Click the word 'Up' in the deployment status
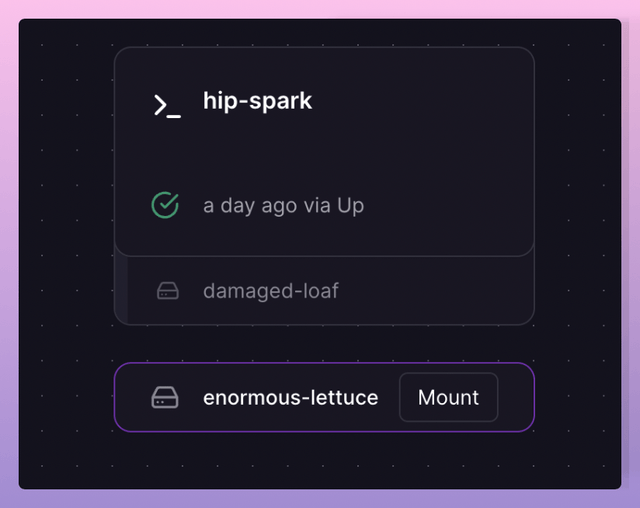Image resolution: width=640 pixels, height=508 pixels. (350, 206)
